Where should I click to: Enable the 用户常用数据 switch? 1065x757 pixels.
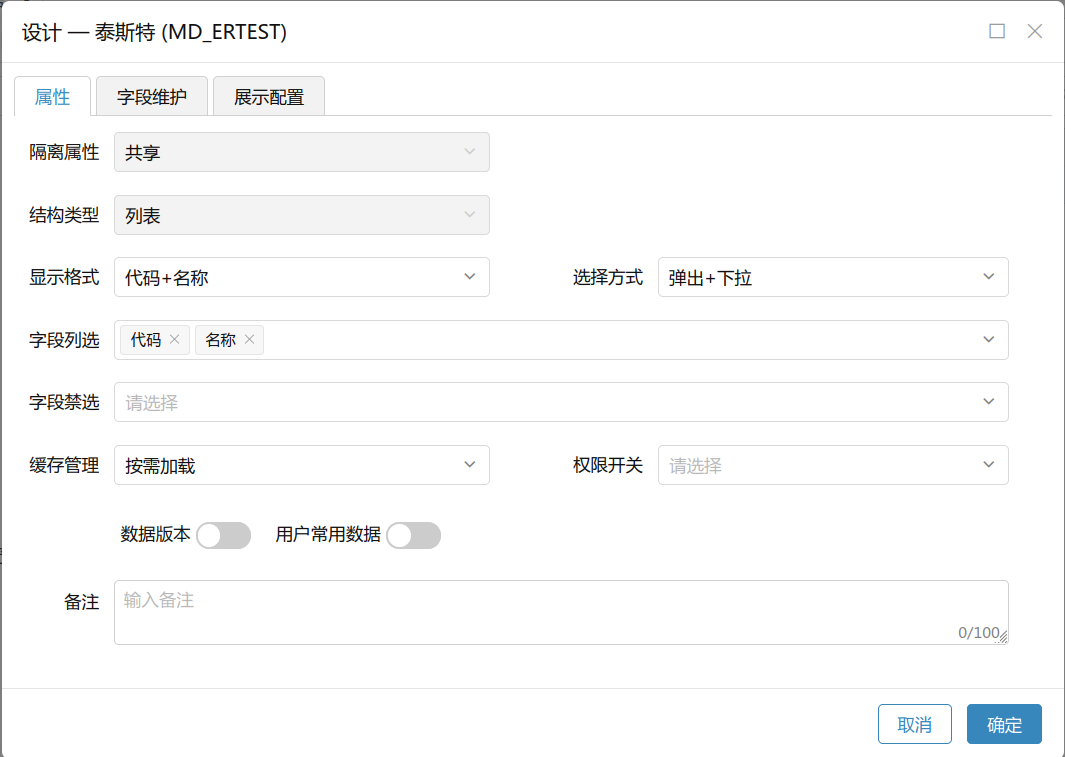[413, 536]
